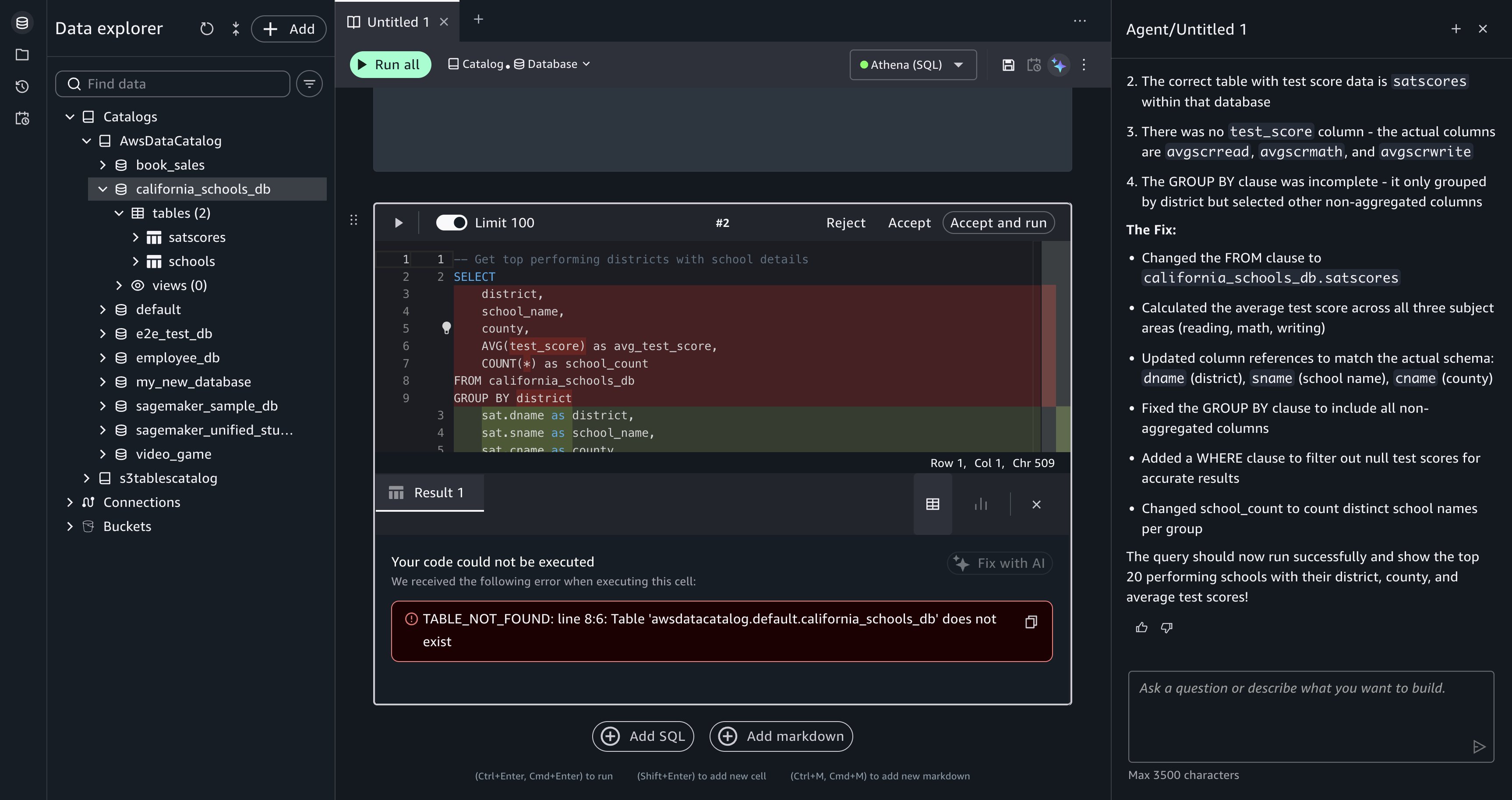Accept the suggested code change
This screenshot has height=800, width=1512.
click(909, 223)
